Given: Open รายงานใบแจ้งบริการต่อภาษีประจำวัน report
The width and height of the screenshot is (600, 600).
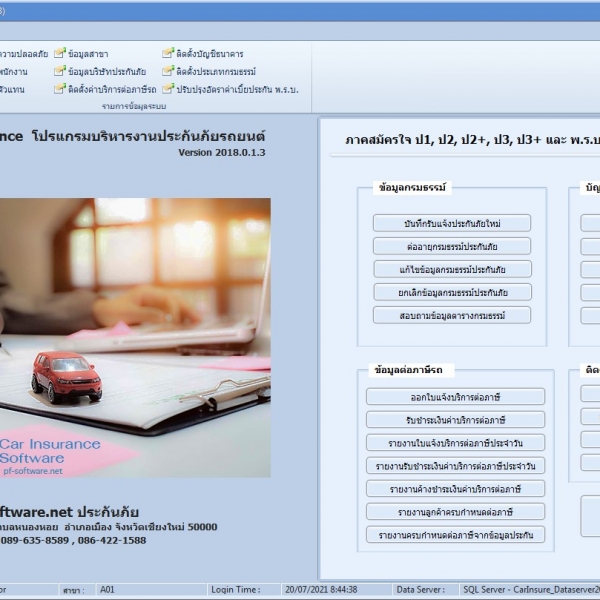Looking at the screenshot, I should [455, 443].
